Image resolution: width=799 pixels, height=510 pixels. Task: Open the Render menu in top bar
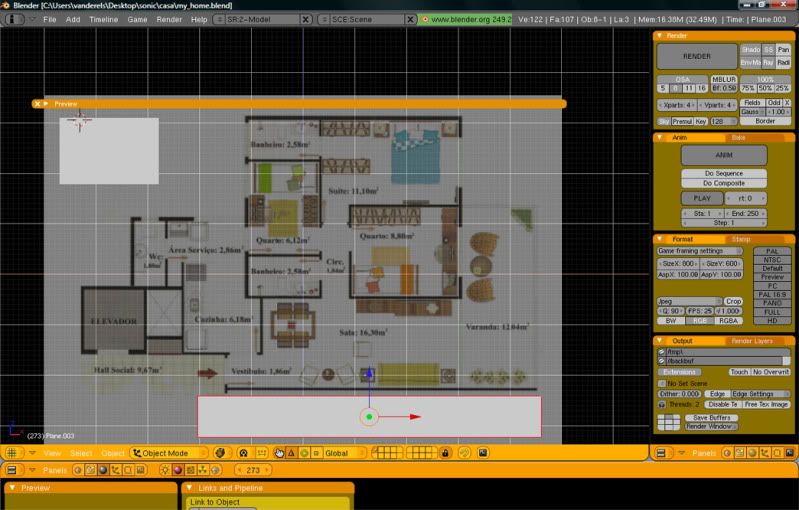pyautogui.click(x=169, y=19)
